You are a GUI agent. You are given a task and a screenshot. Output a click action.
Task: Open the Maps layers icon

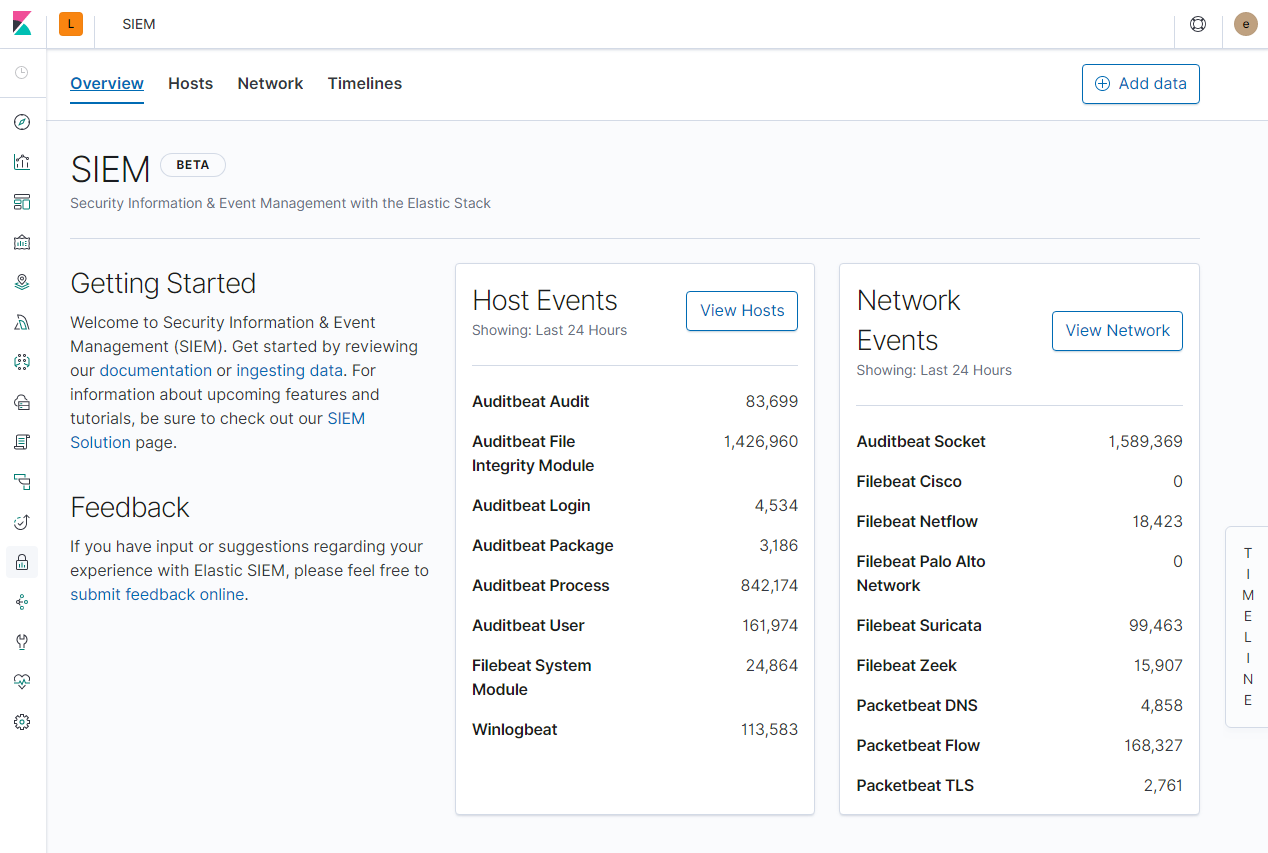pyautogui.click(x=22, y=282)
